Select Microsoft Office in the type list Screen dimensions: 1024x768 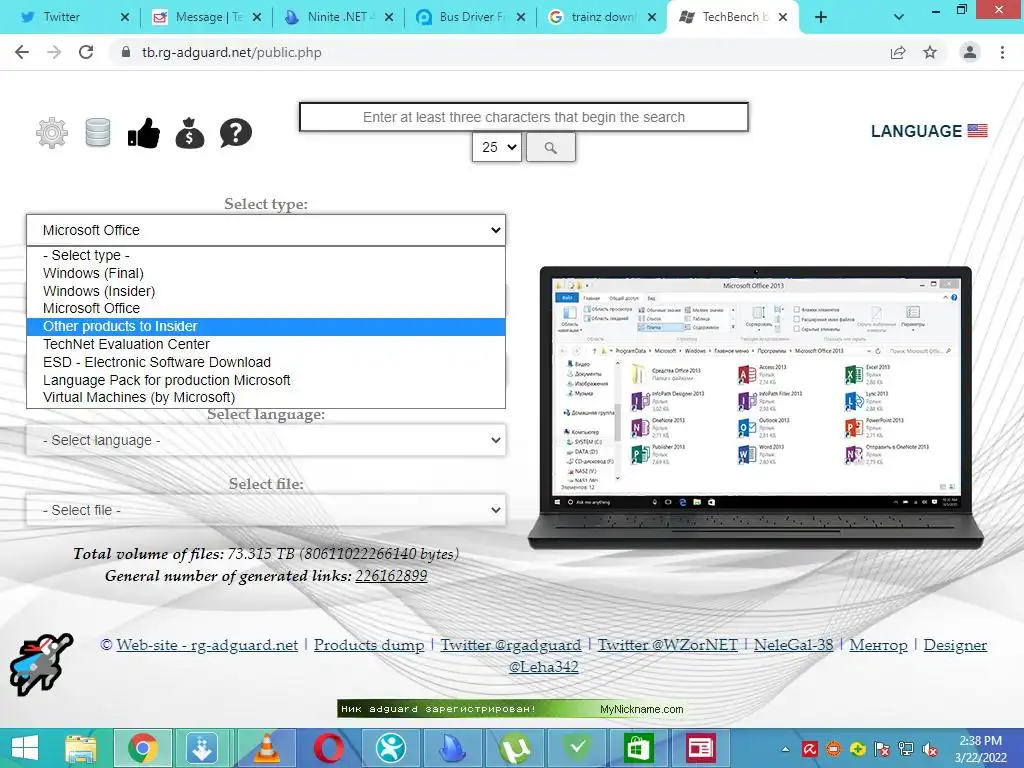point(266,308)
